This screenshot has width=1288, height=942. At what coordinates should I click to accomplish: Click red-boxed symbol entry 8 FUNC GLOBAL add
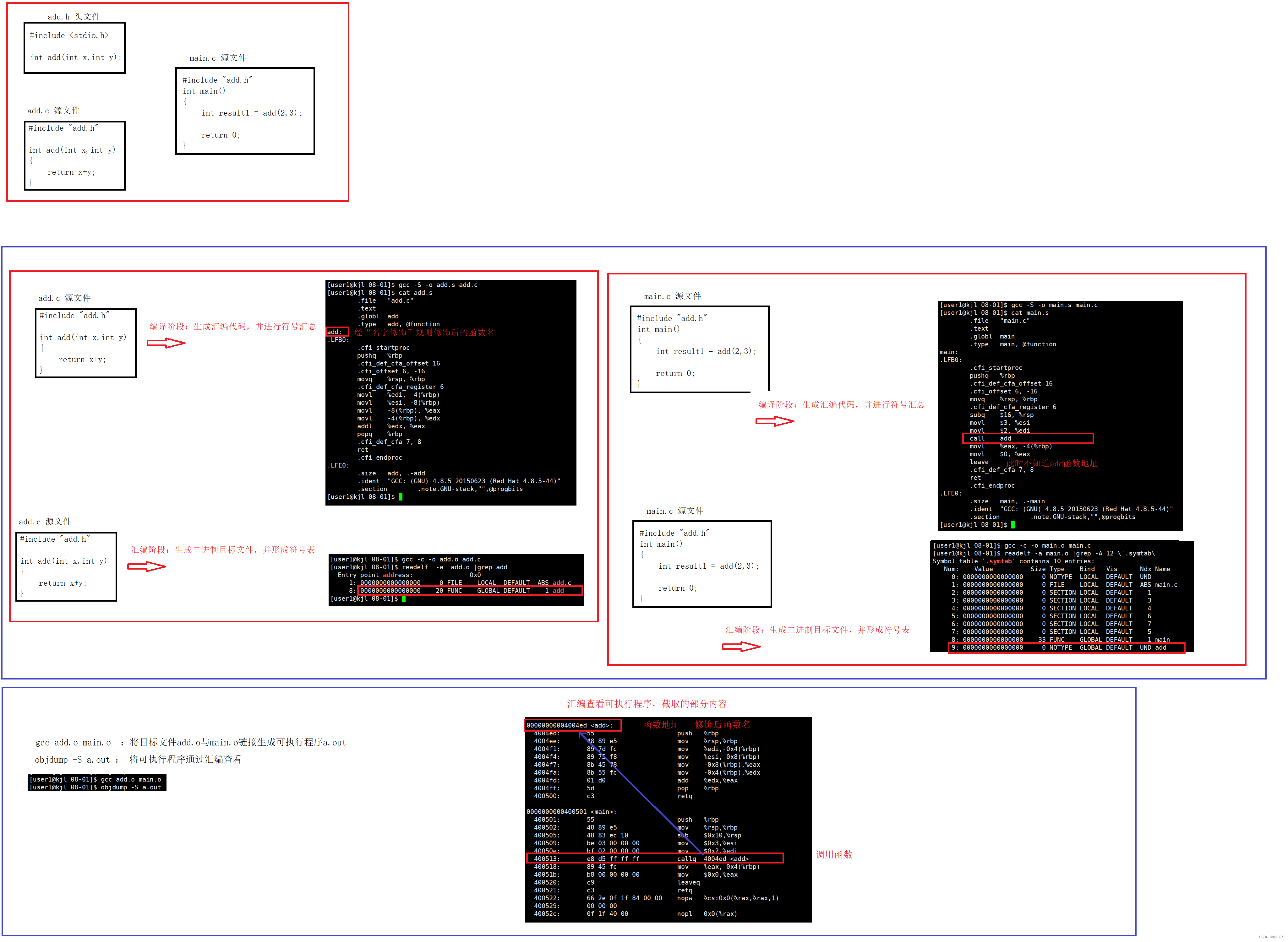pyautogui.click(x=469, y=590)
